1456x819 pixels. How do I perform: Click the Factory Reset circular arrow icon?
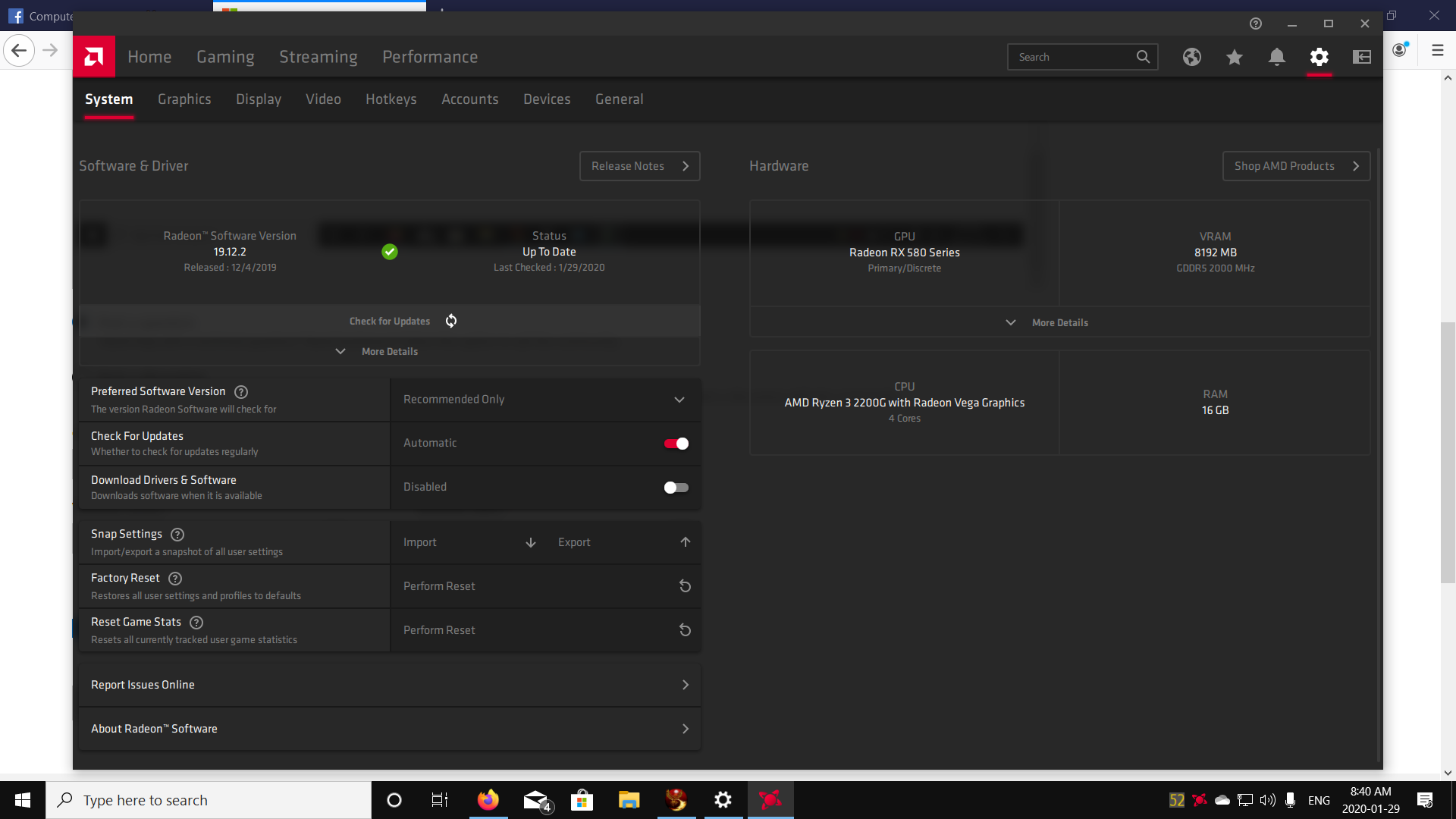[685, 586]
